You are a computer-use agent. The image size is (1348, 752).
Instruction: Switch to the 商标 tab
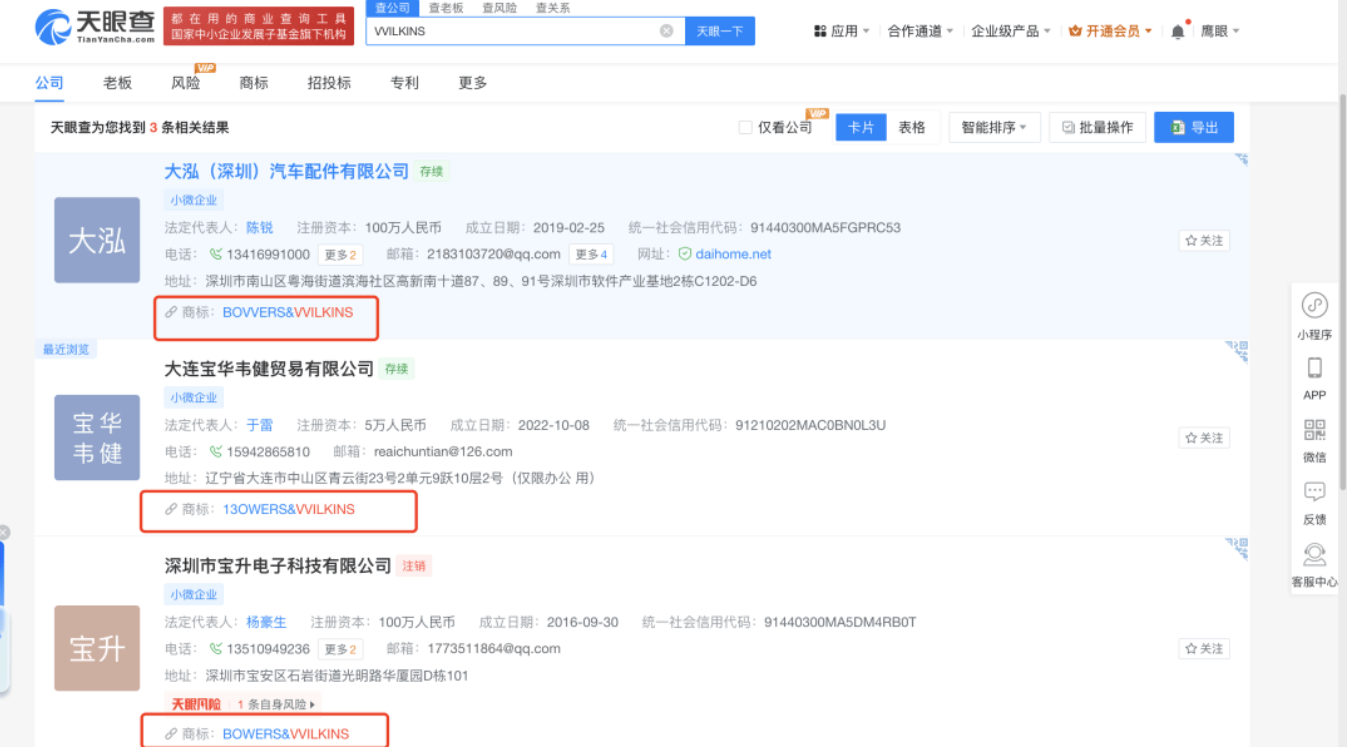tap(253, 82)
